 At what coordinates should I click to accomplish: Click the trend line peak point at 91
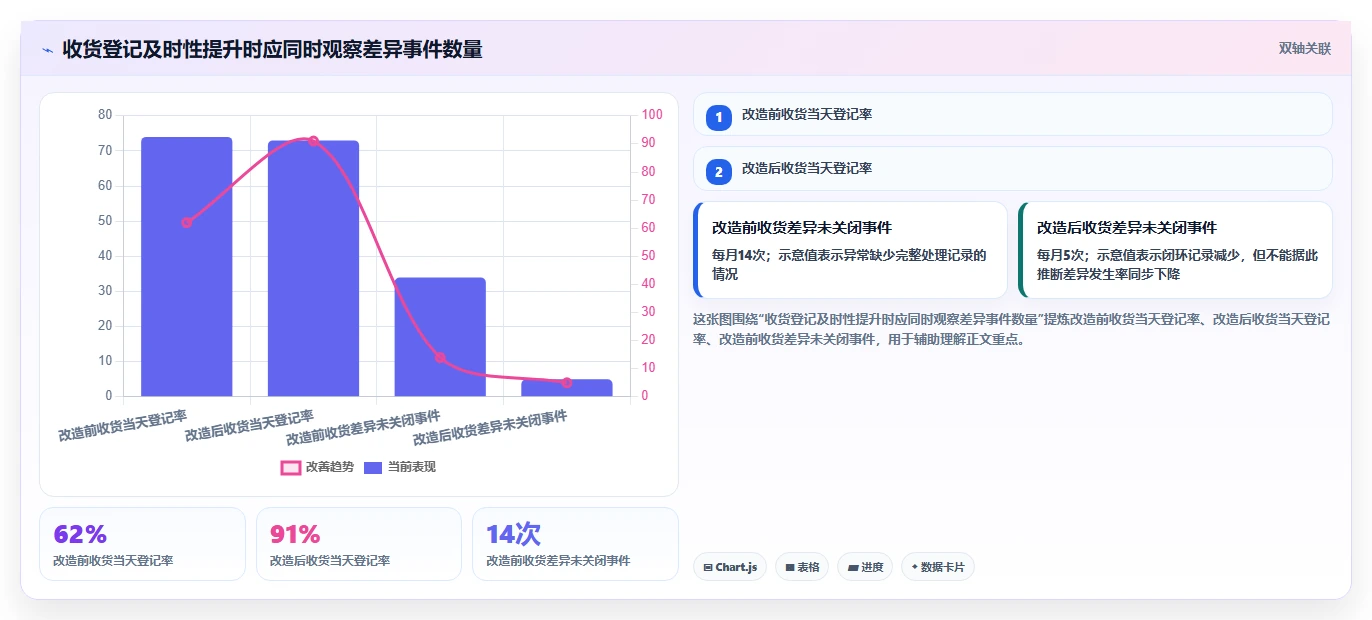pyautogui.click(x=313, y=141)
